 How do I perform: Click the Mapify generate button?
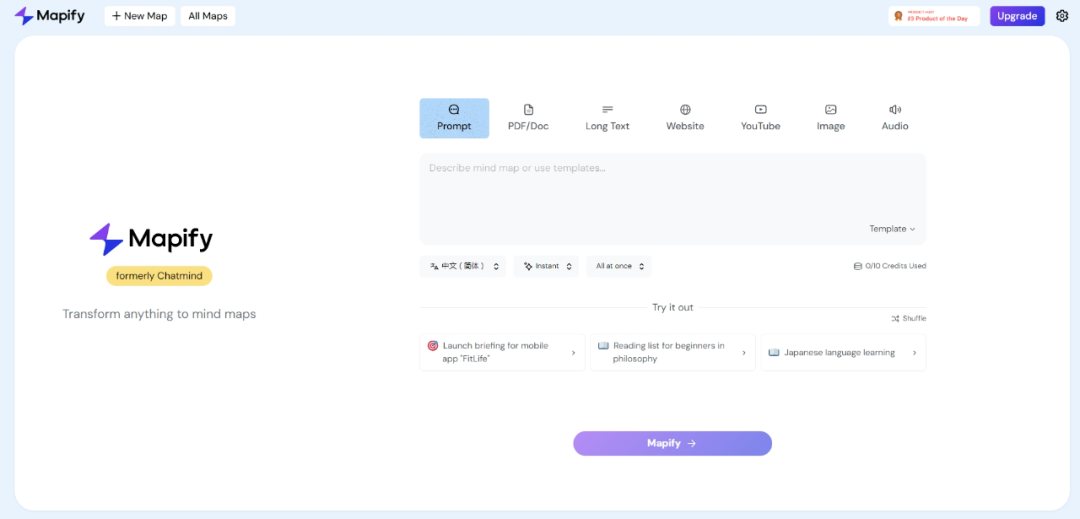click(672, 443)
